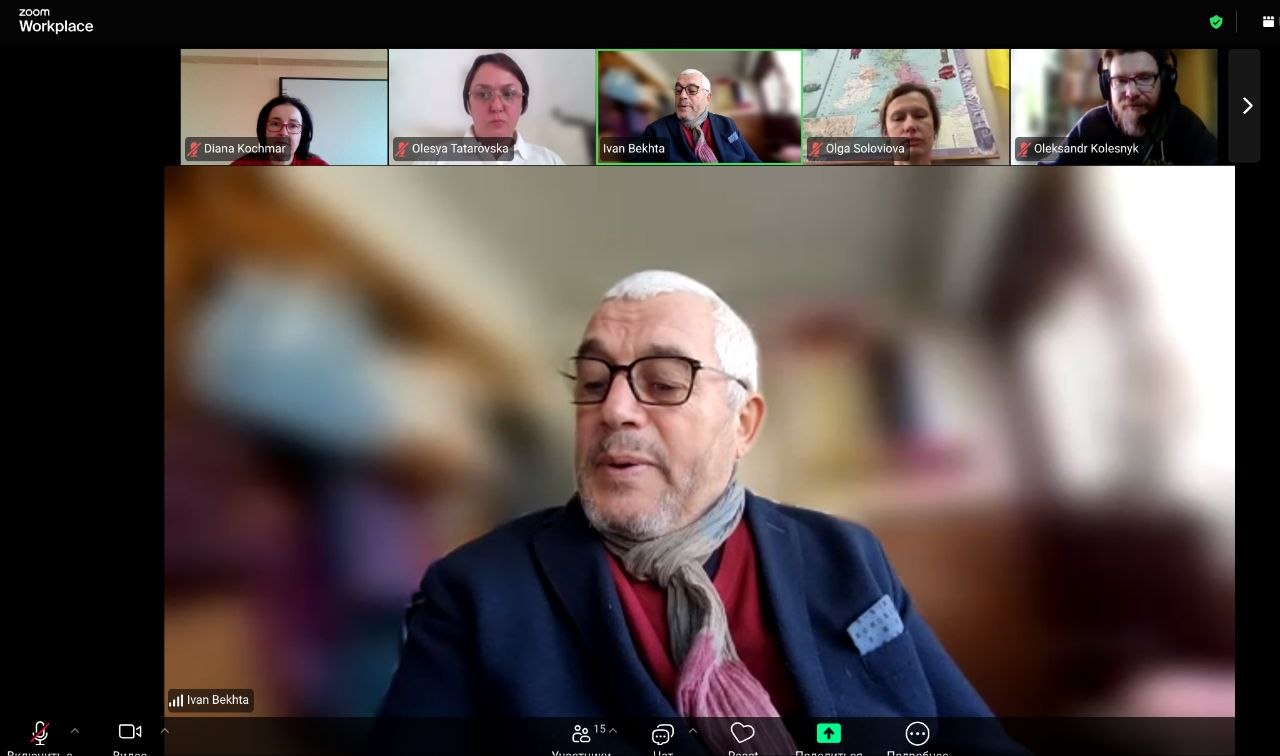This screenshot has width=1280, height=756.
Task: Open the Participants panel icon
Action: coord(581,734)
